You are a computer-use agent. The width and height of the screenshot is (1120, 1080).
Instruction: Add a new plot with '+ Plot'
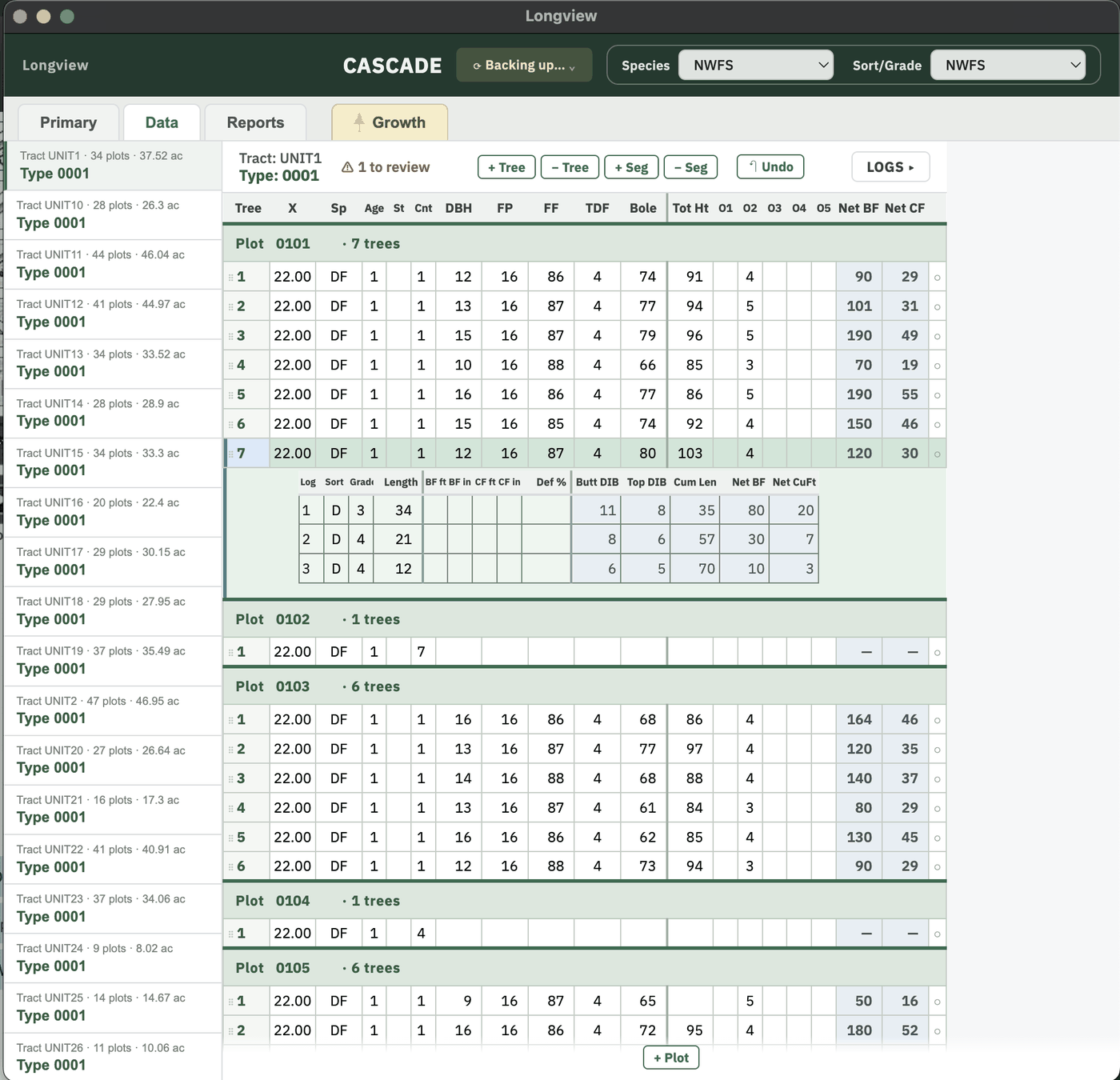pyautogui.click(x=671, y=1058)
